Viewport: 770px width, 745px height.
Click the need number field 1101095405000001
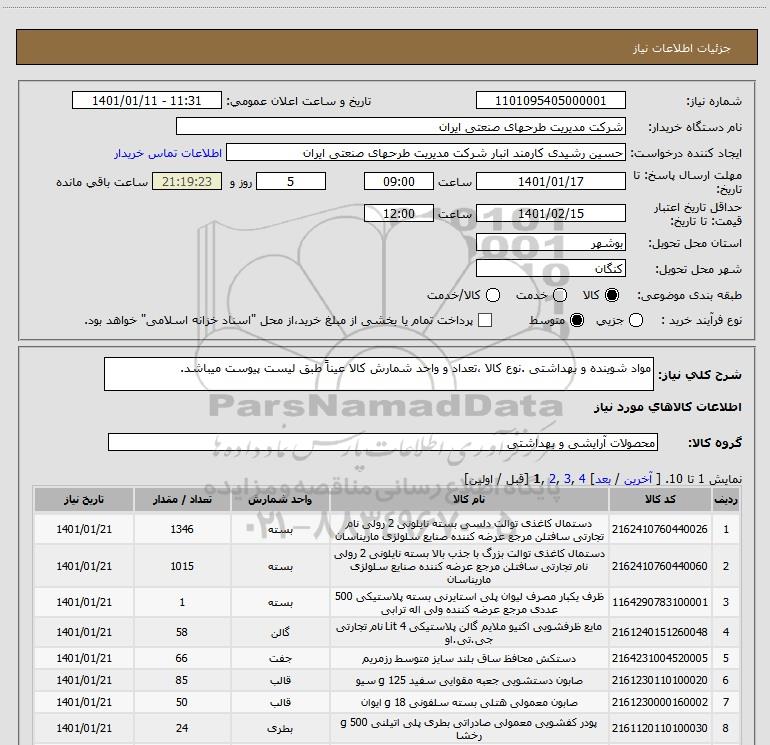[550, 101]
